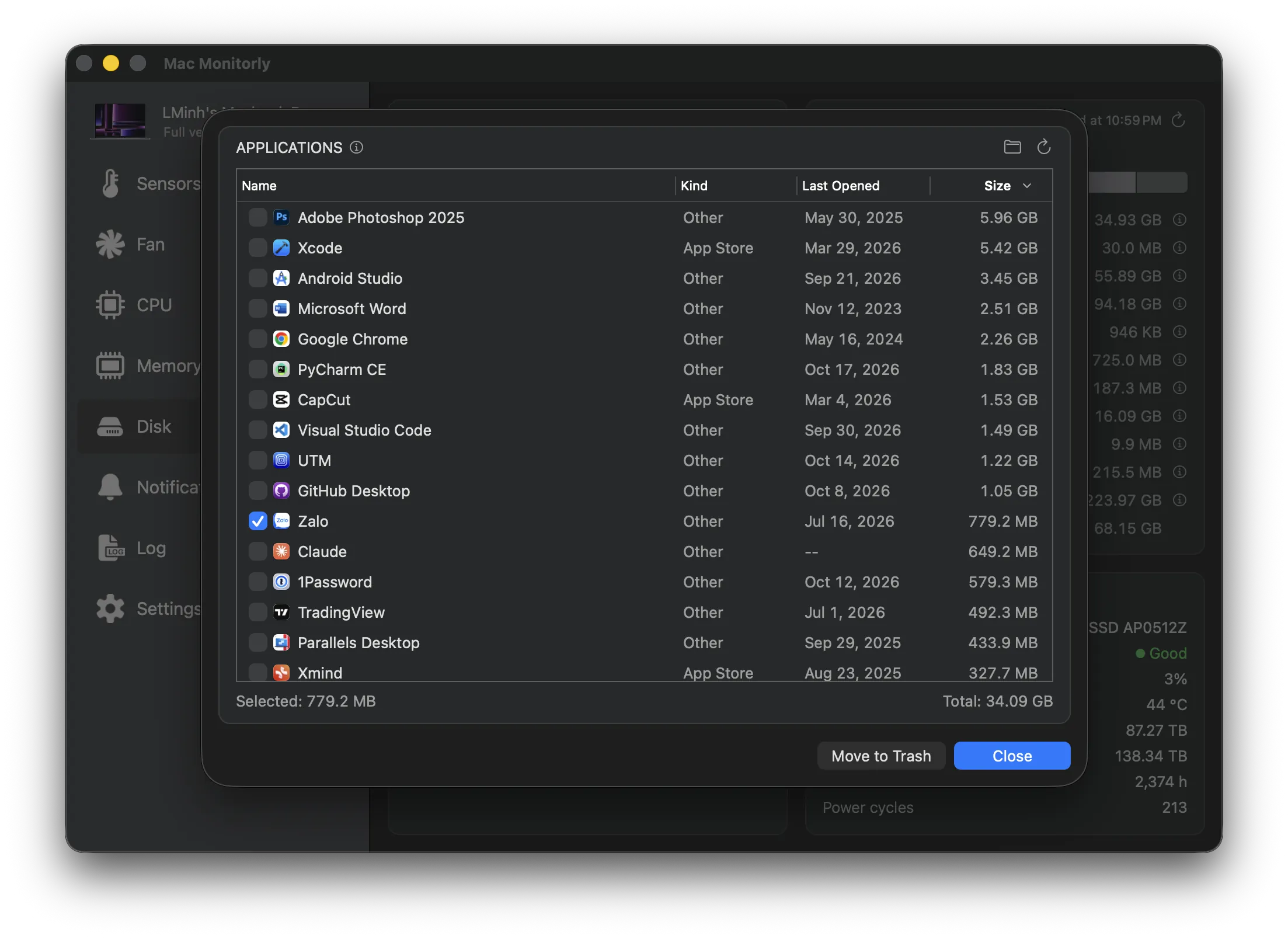Select the Xmind row in the list
Screen dimensions: 1288x939
pos(644,672)
